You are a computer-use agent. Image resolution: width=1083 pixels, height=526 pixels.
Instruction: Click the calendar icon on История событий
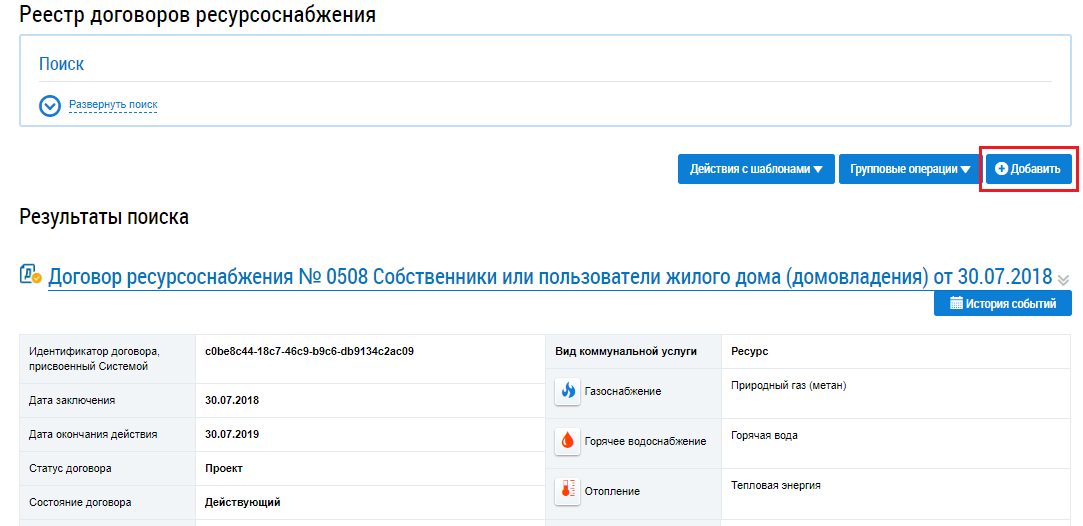(955, 304)
